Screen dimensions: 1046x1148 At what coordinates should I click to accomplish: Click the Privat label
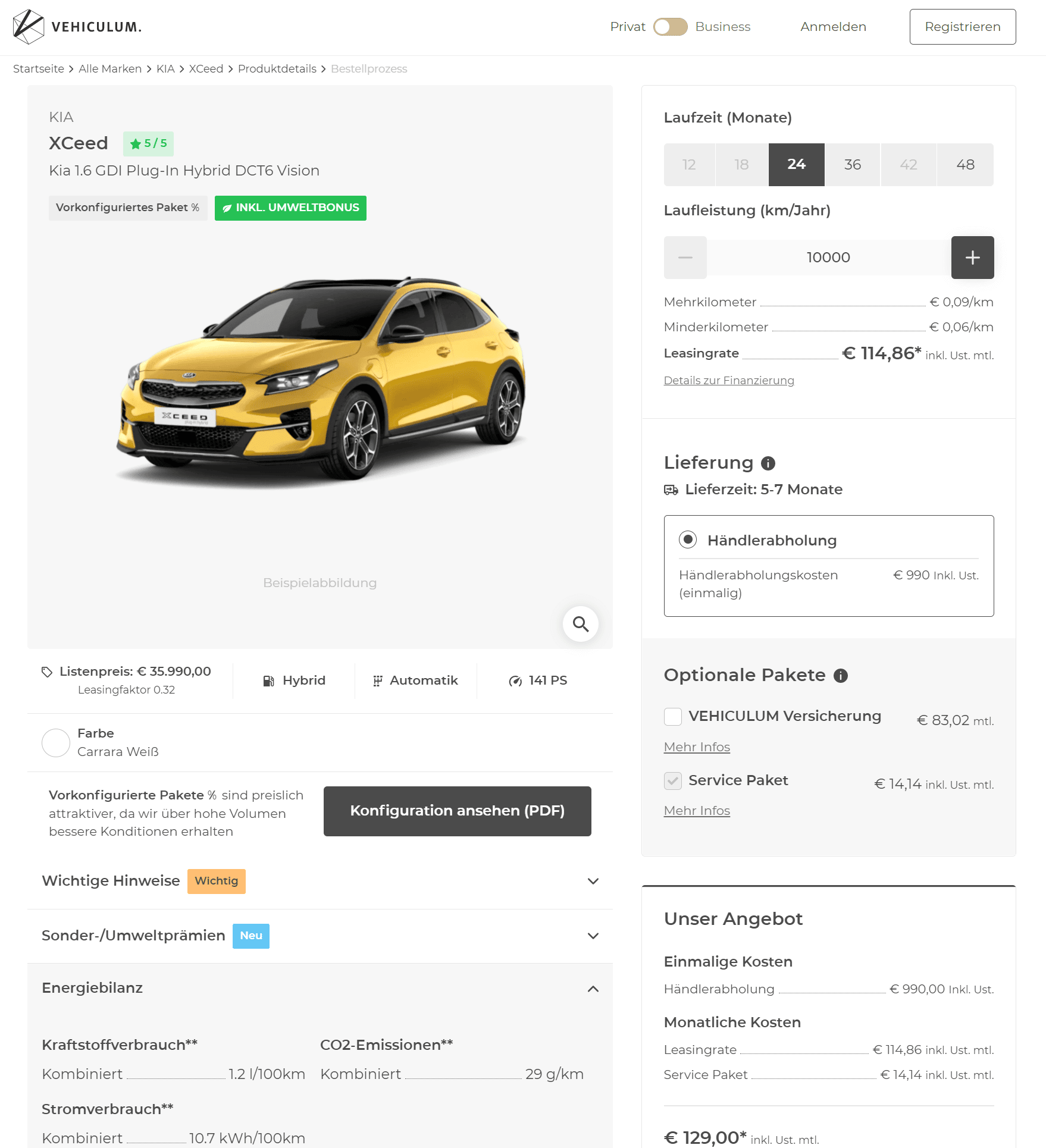pyautogui.click(x=628, y=27)
